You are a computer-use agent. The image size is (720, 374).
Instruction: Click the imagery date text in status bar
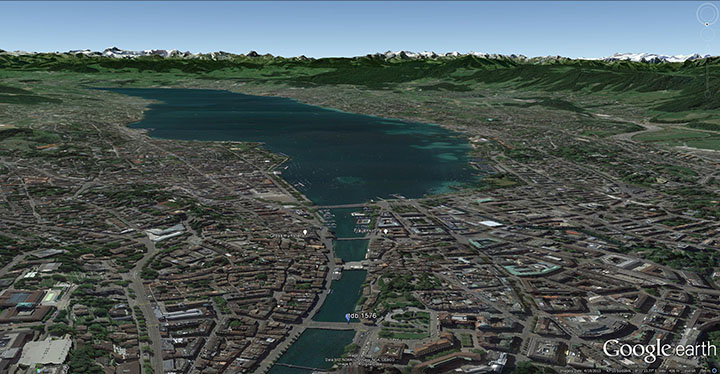[x=580, y=371]
